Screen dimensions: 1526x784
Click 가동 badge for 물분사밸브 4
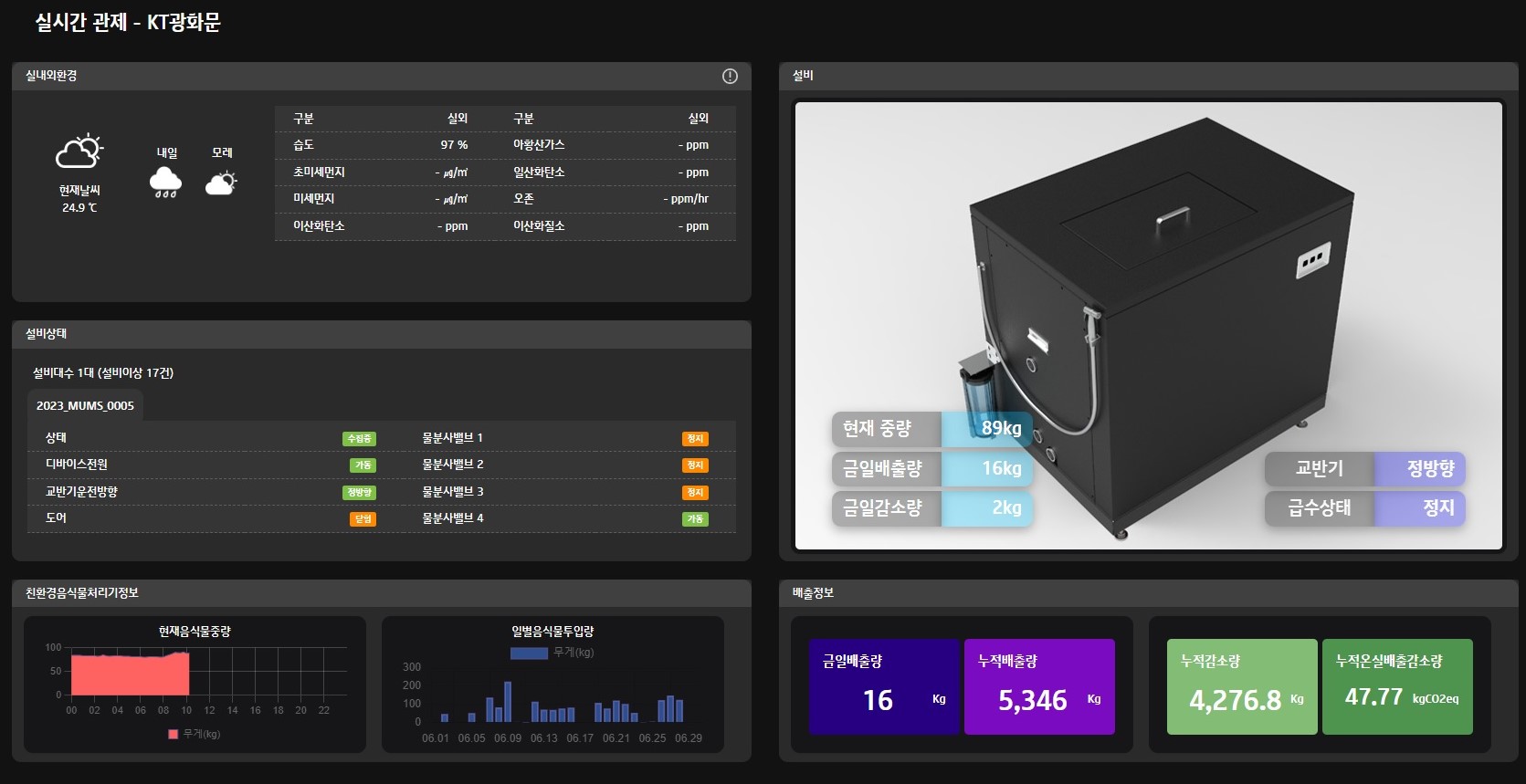tap(695, 519)
